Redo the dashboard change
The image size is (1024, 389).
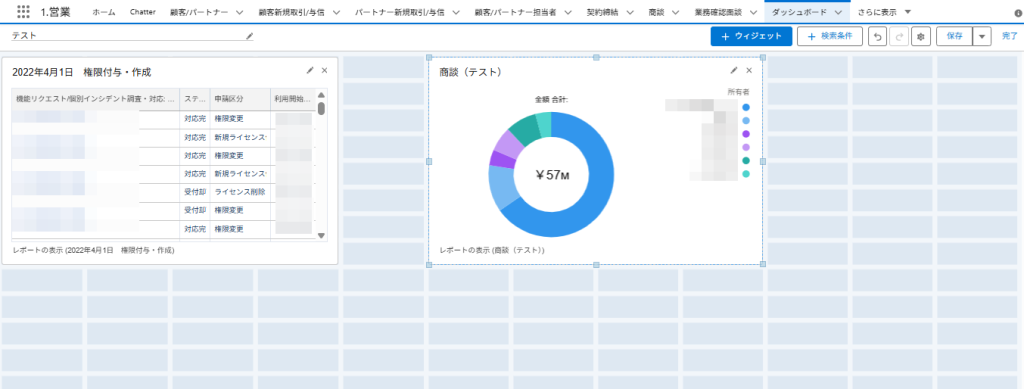click(899, 37)
